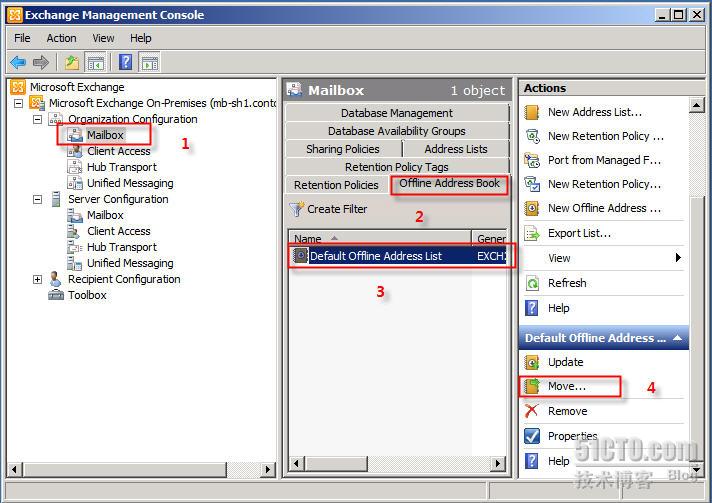Open the Toolbox node
This screenshot has height=503, width=712.
pos(87,295)
